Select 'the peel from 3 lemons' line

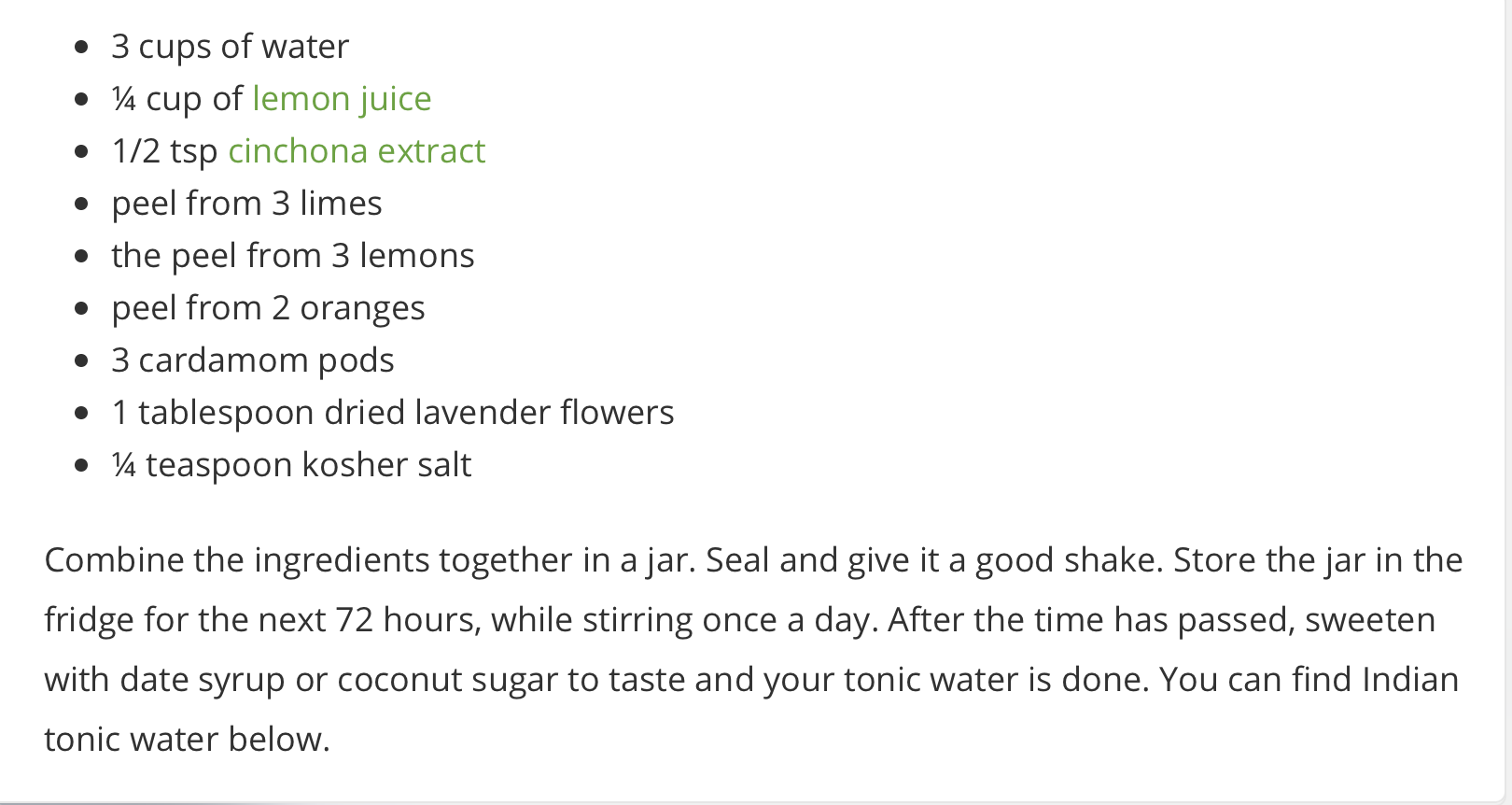pos(292,256)
